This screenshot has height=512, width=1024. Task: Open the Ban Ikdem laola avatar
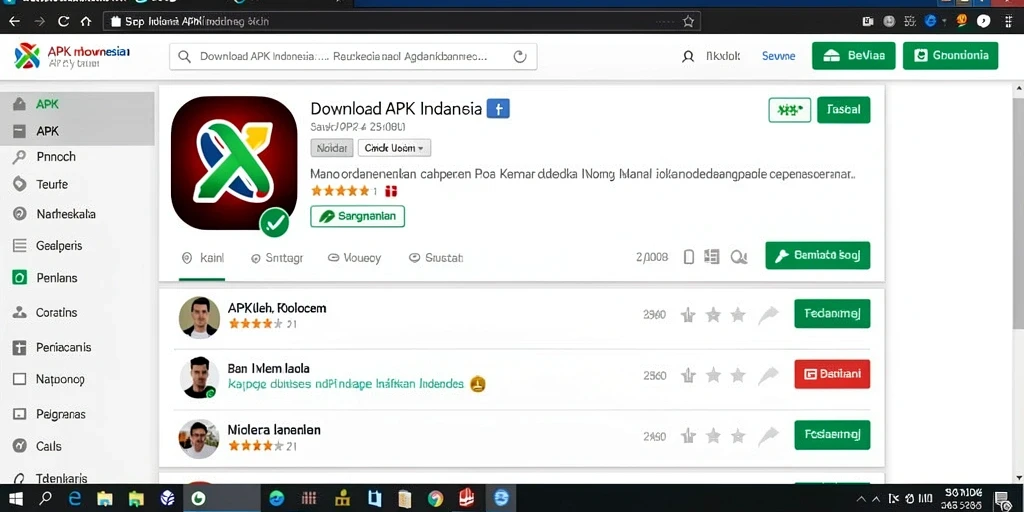(199, 377)
